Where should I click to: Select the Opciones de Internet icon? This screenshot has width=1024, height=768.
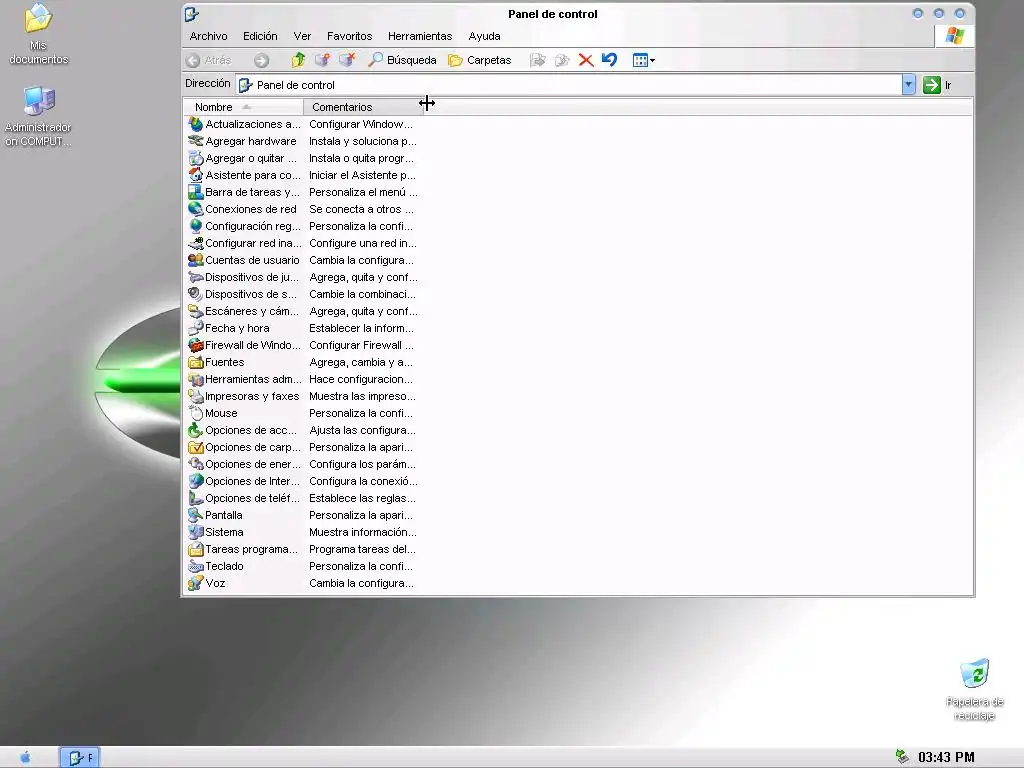(x=195, y=481)
